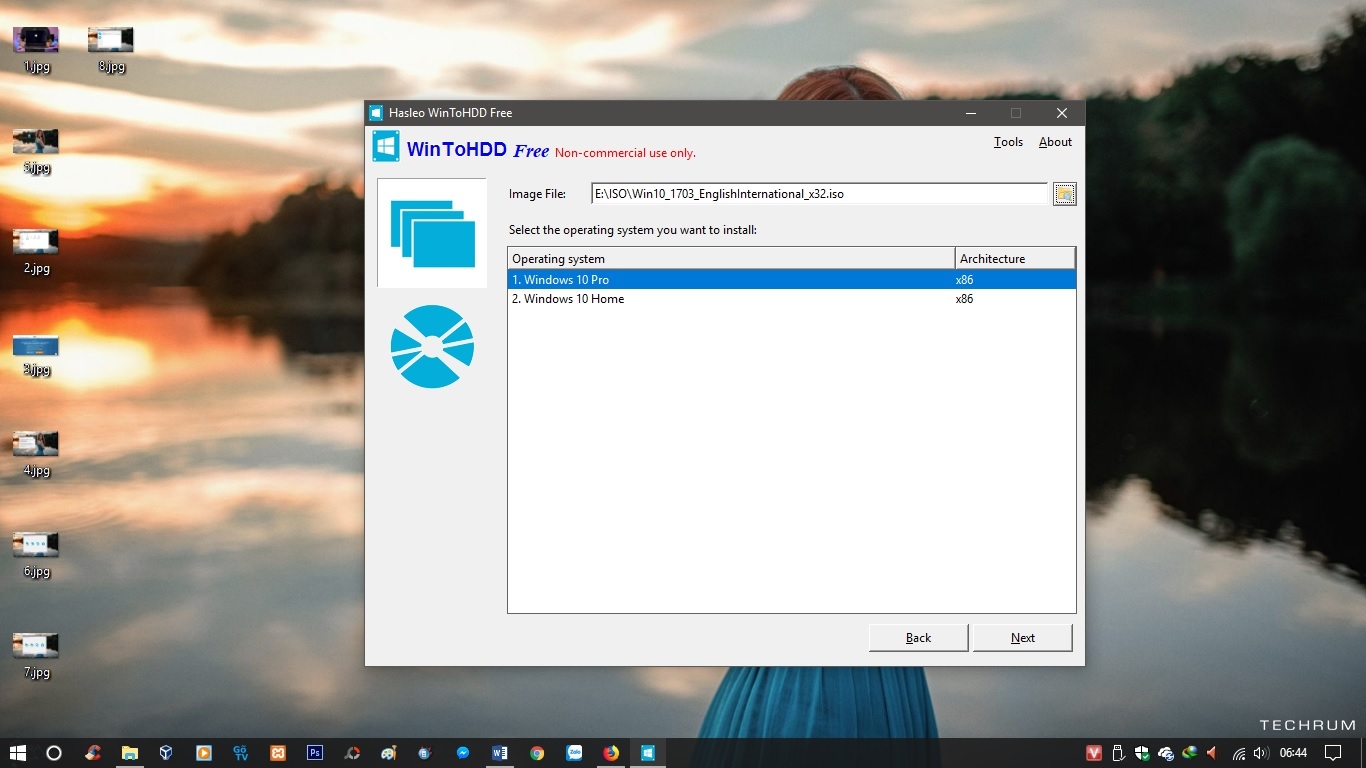Open the volume speaker tray icon
Viewport: 1366px width, 768px height.
pyautogui.click(x=1261, y=753)
